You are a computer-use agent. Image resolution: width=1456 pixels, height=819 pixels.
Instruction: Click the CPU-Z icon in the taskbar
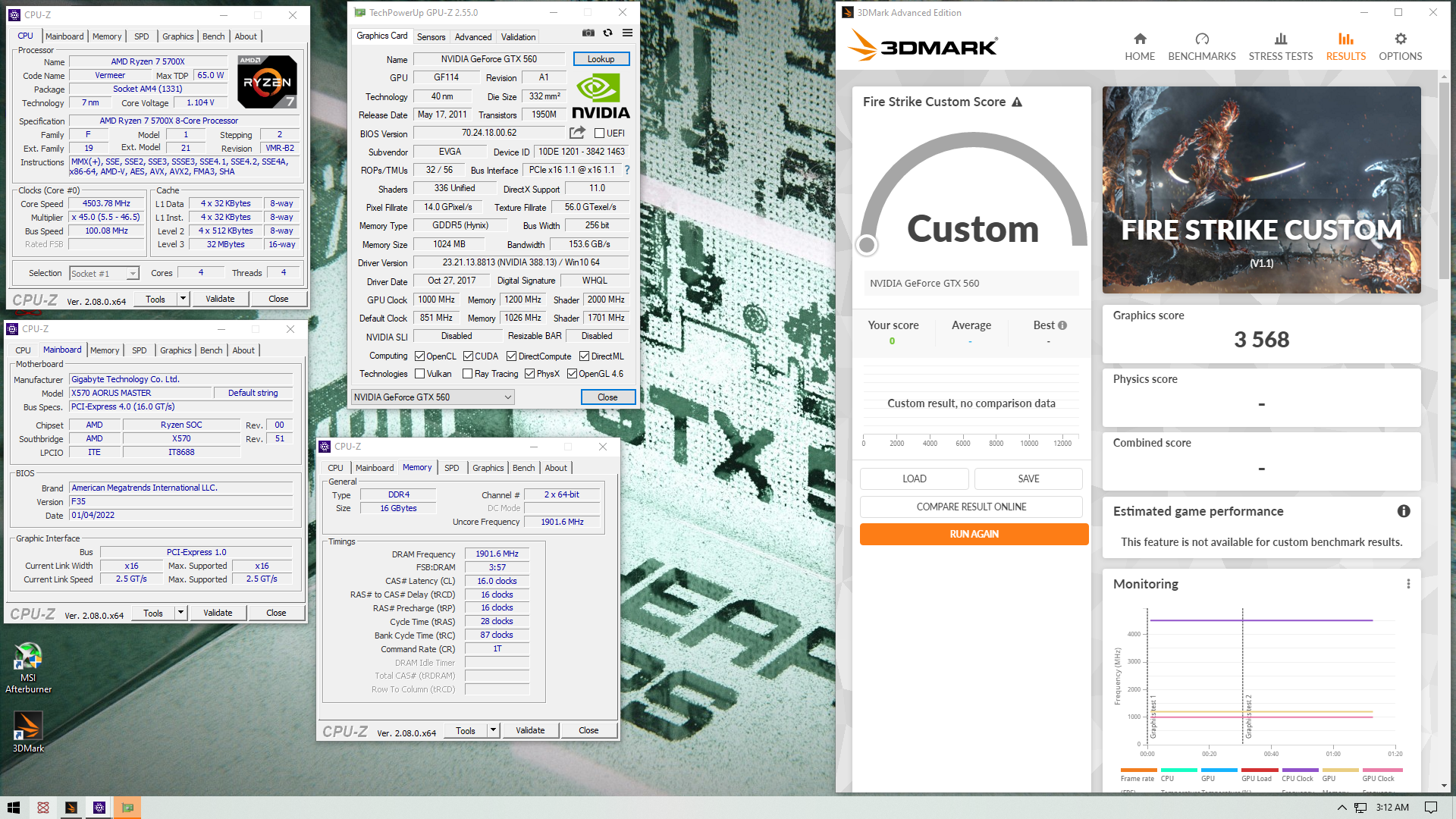click(99, 808)
